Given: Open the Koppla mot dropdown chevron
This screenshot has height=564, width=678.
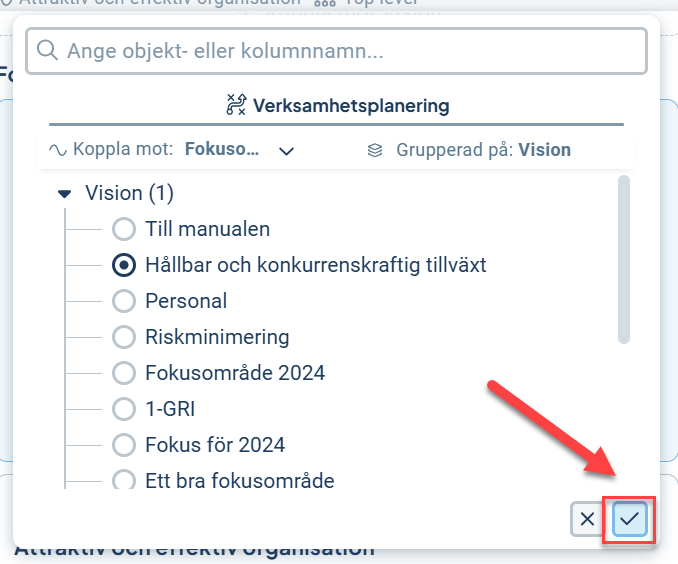Looking at the screenshot, I should coord(287,151).
